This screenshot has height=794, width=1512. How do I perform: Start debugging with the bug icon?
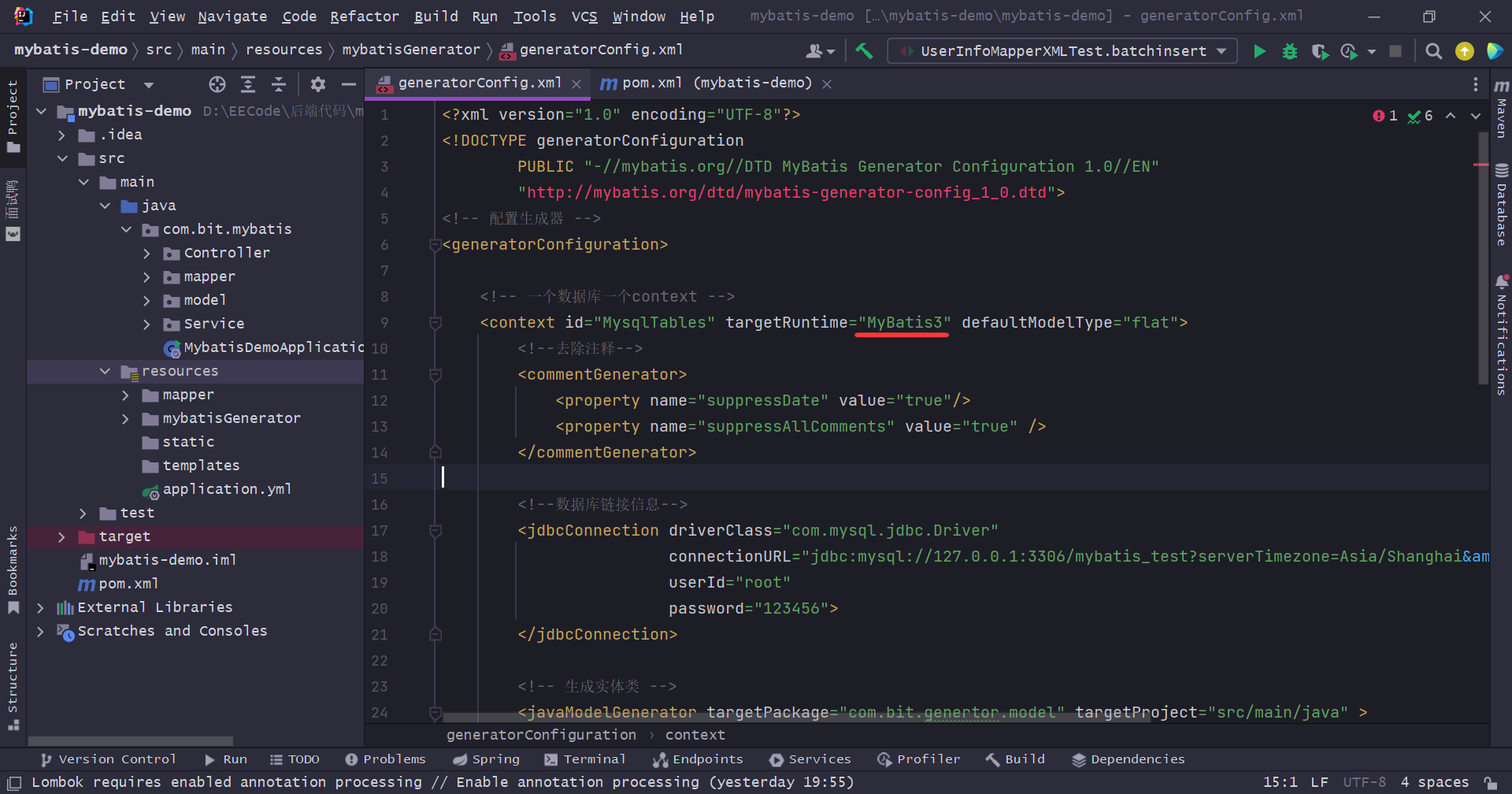tap(1290, 51)
